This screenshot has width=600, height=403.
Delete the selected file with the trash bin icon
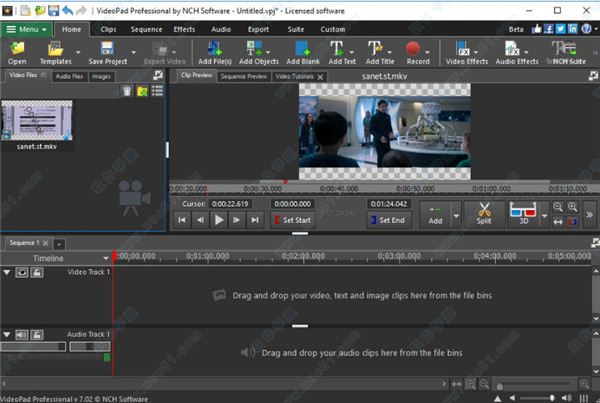[126, 91]
